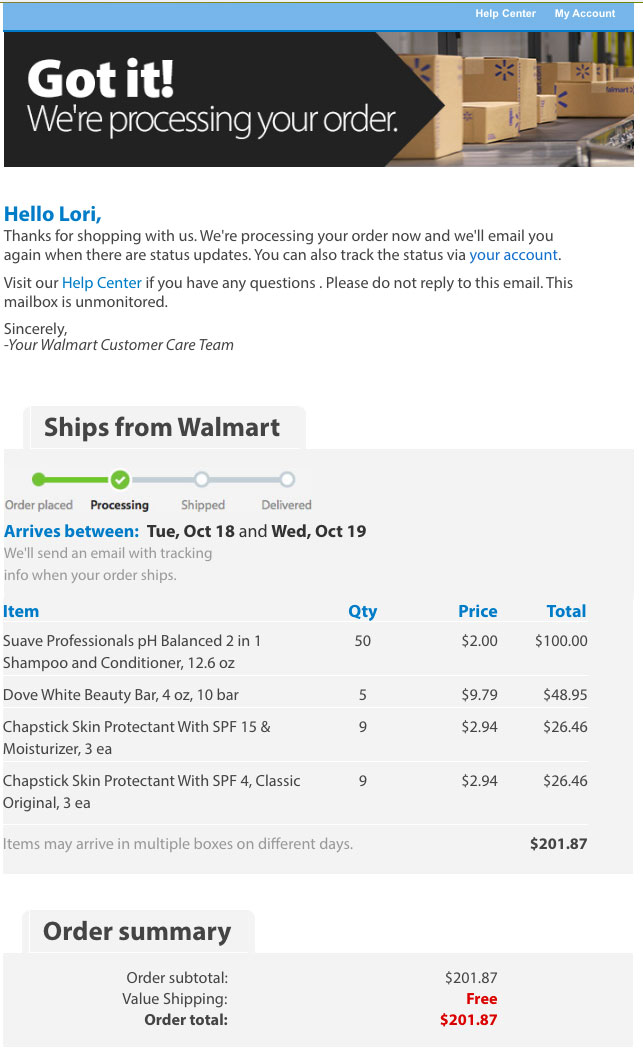Open the Help Center header link
Screen dimensions: 643x1050
(x=505, y=14)
